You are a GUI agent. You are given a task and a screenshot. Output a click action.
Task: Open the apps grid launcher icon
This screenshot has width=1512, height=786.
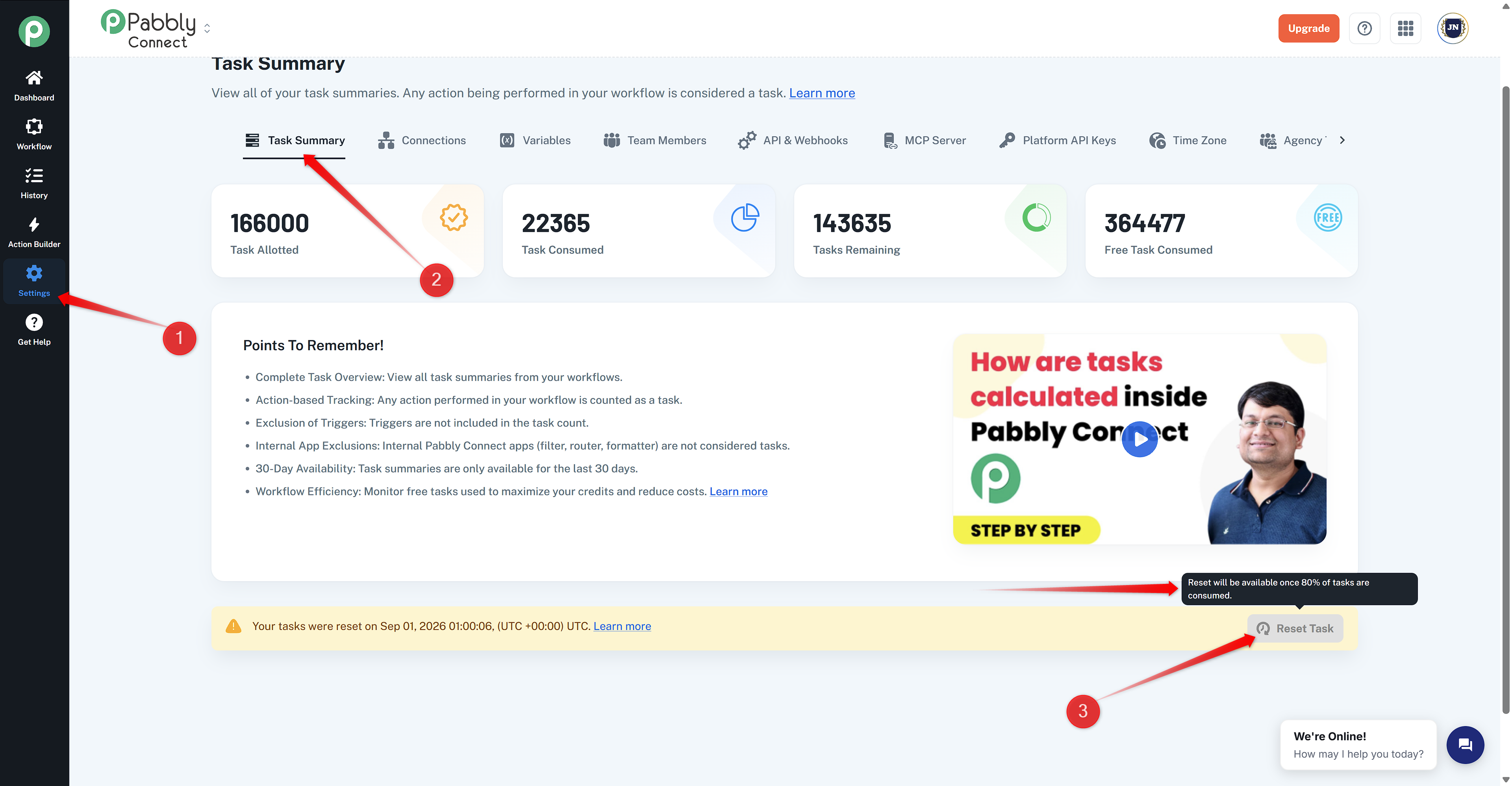(1406, 28)
